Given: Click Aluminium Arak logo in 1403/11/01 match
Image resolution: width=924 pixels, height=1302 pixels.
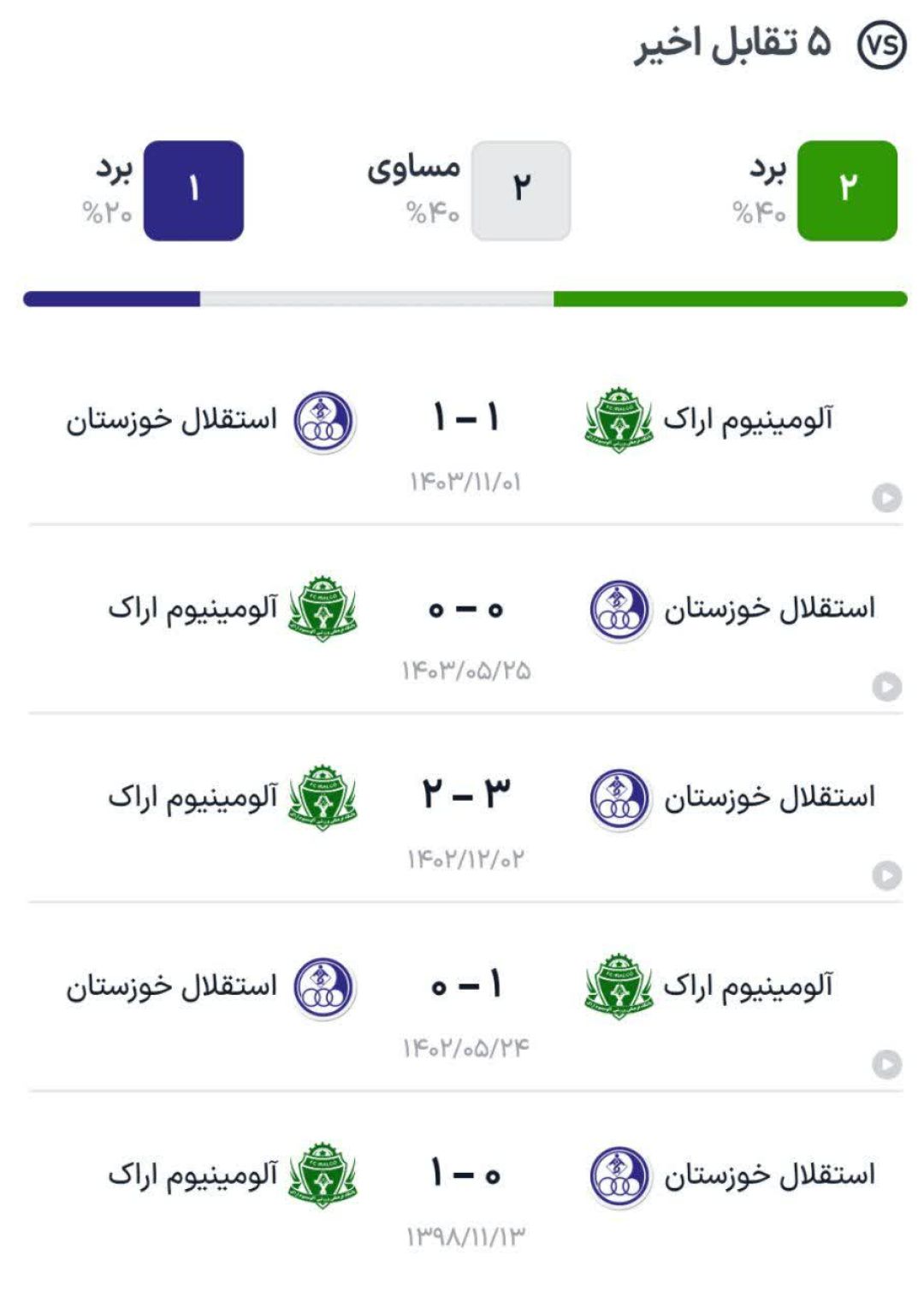Looking at the screenshot, I should click(619, 420).
